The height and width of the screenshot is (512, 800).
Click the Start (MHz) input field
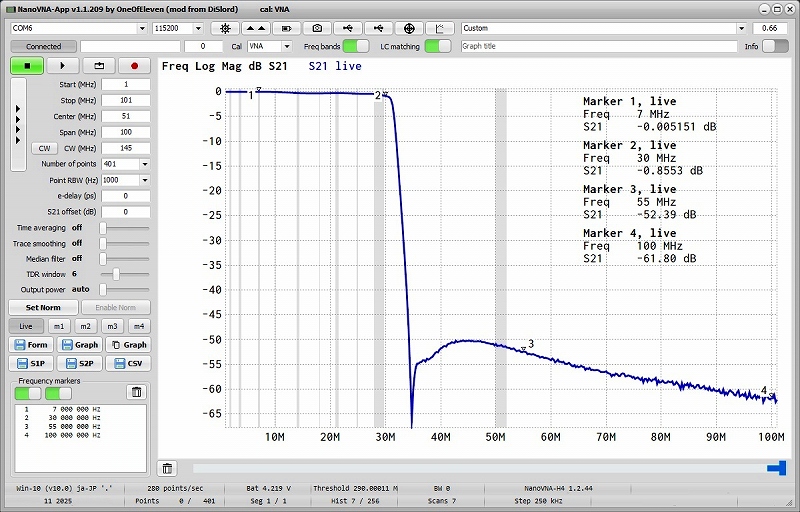pos(124,84)
